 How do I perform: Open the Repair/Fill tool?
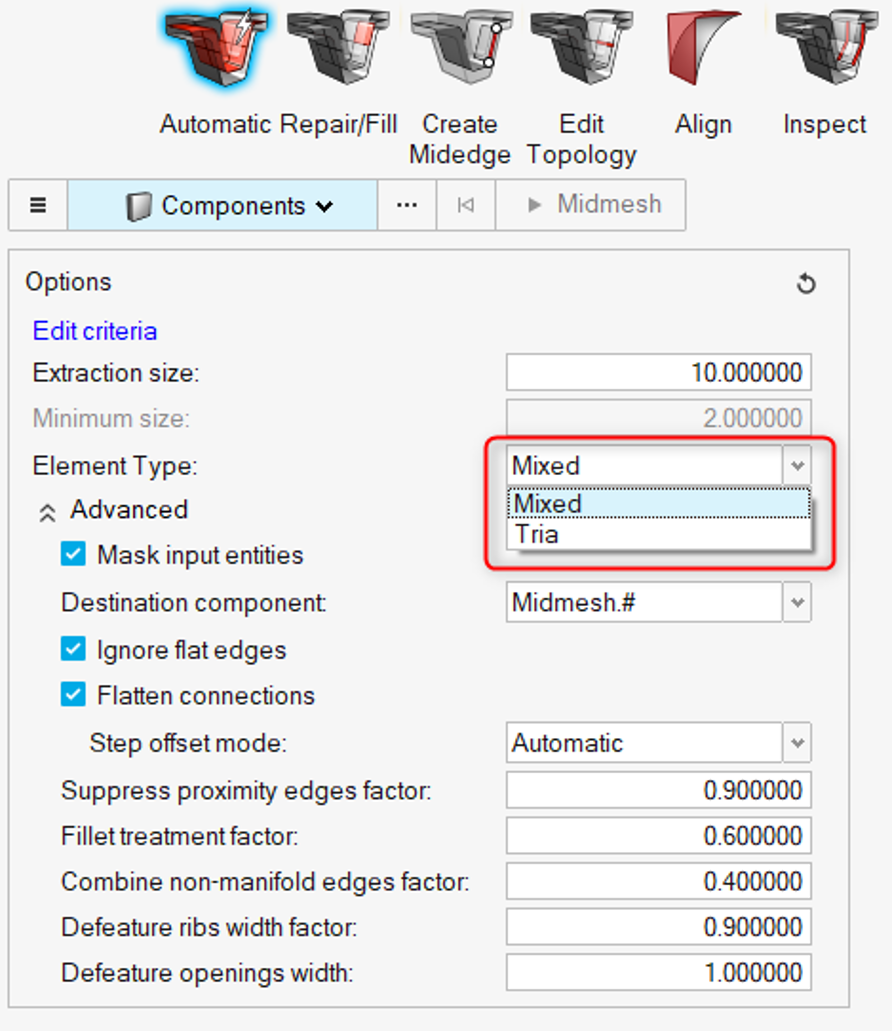(x=337, y=45)
